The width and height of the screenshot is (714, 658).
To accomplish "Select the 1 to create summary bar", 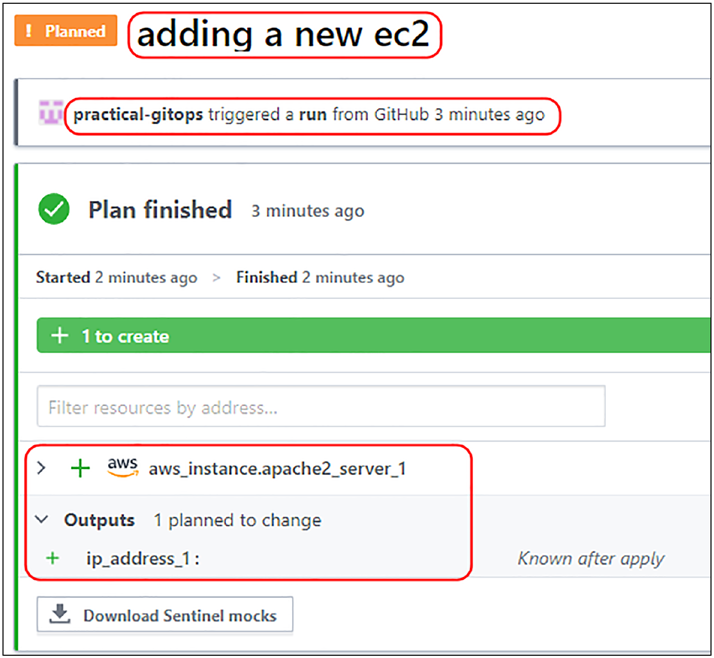I will (x=373, y=336).
